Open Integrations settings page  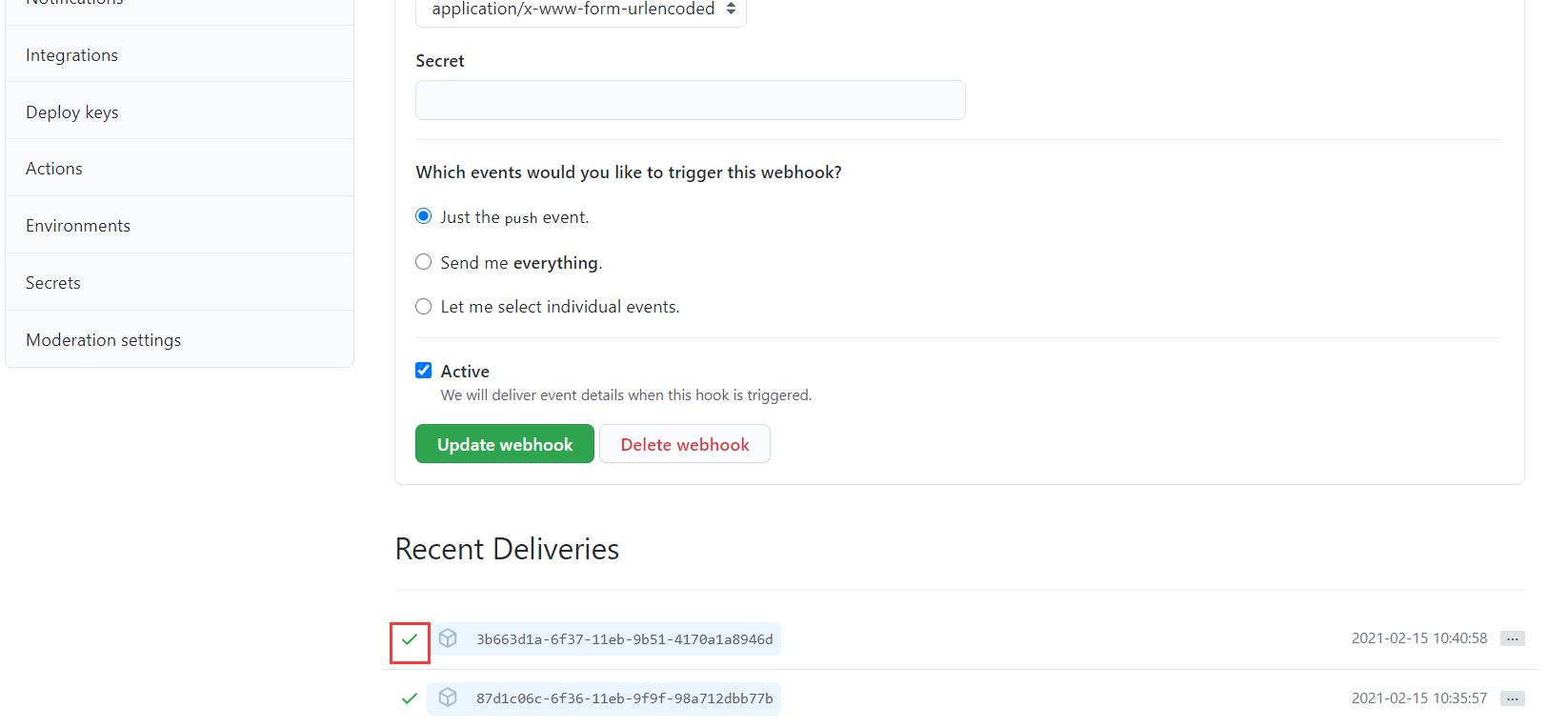coord(179,55)
